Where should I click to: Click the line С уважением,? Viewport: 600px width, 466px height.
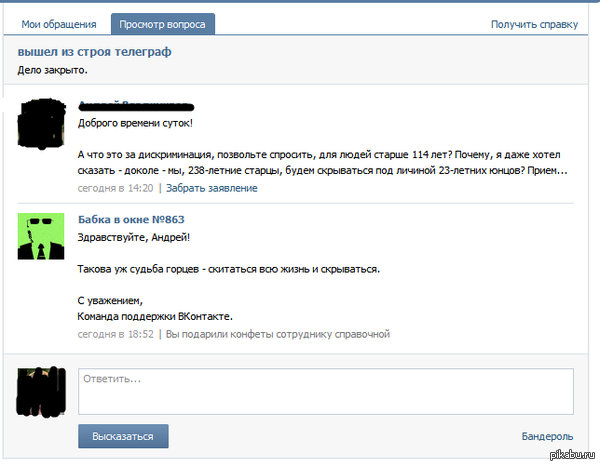pyautogui.click(x=110, y=301)
